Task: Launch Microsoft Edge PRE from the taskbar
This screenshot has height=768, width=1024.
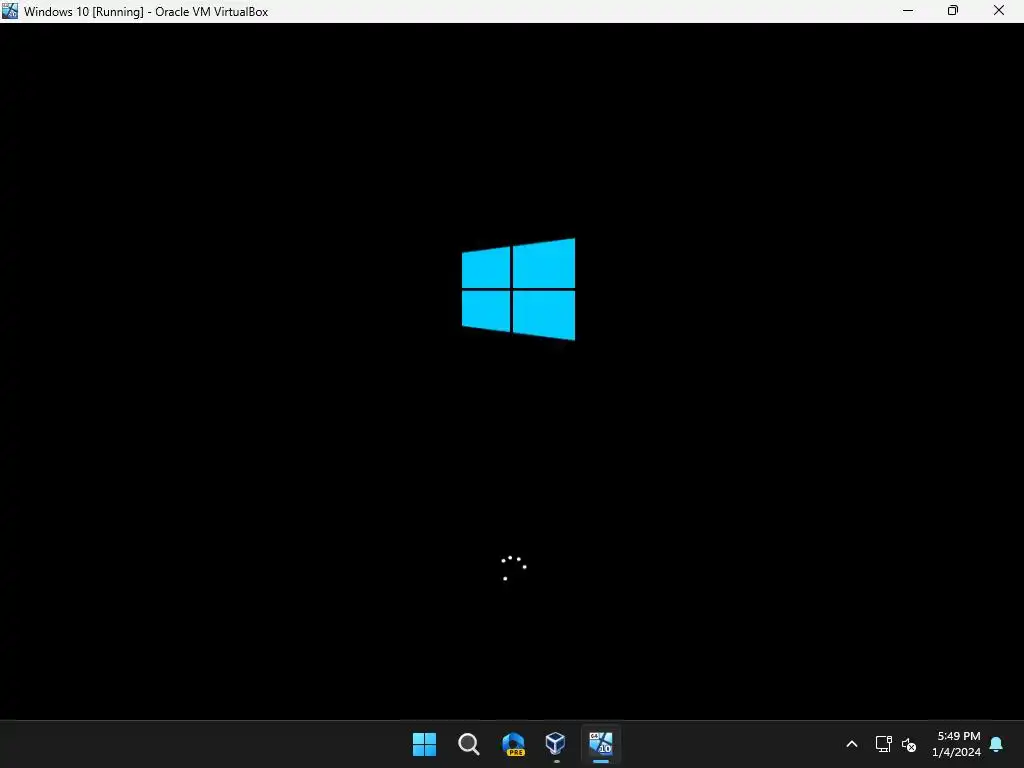Action: 513,744
